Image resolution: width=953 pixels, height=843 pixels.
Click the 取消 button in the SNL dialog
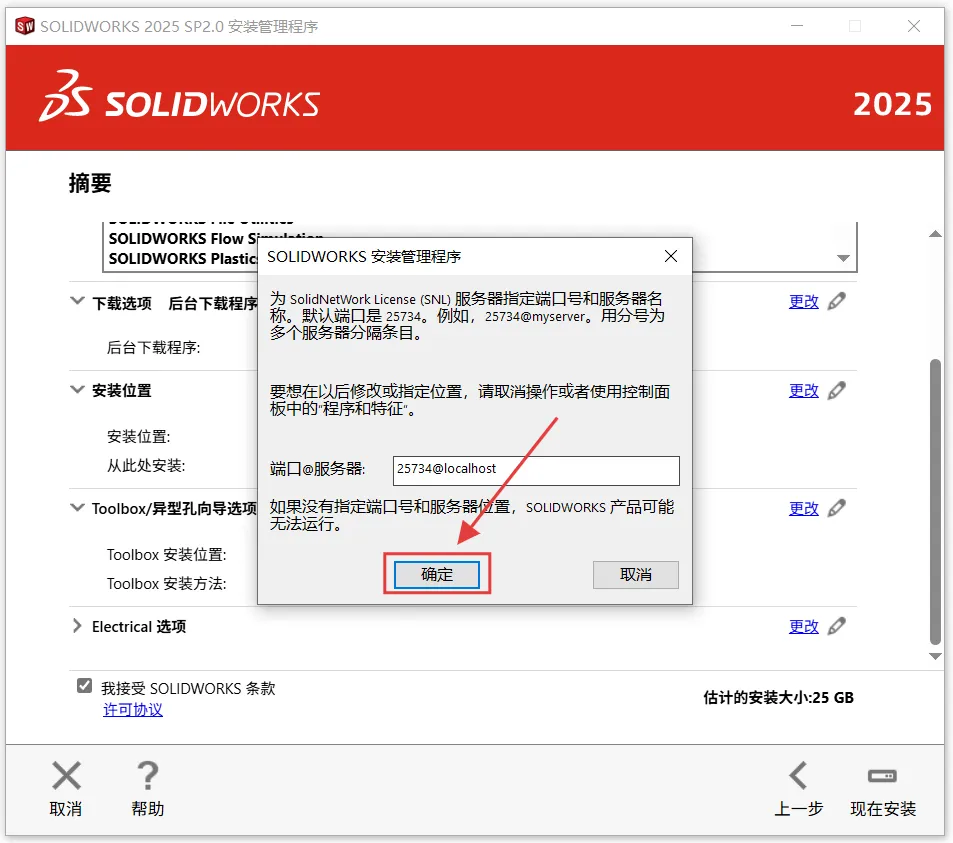pos(635,574)
